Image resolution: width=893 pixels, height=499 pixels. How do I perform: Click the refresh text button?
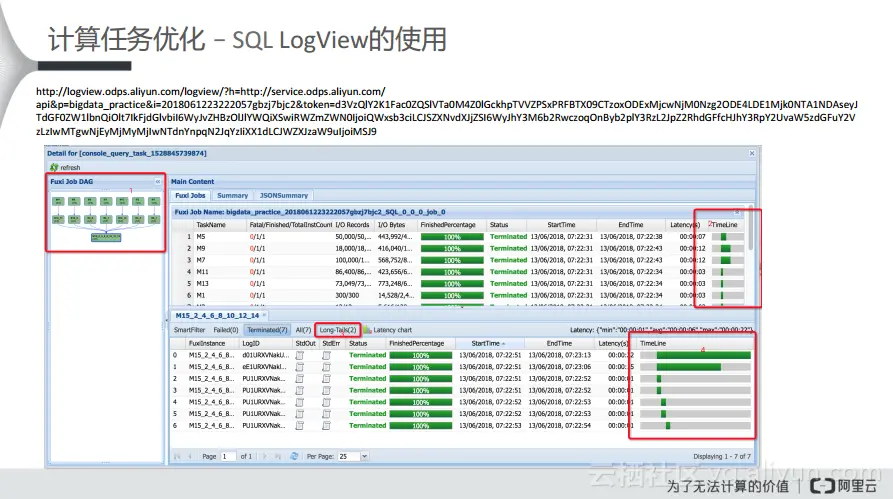coord(71,167)
